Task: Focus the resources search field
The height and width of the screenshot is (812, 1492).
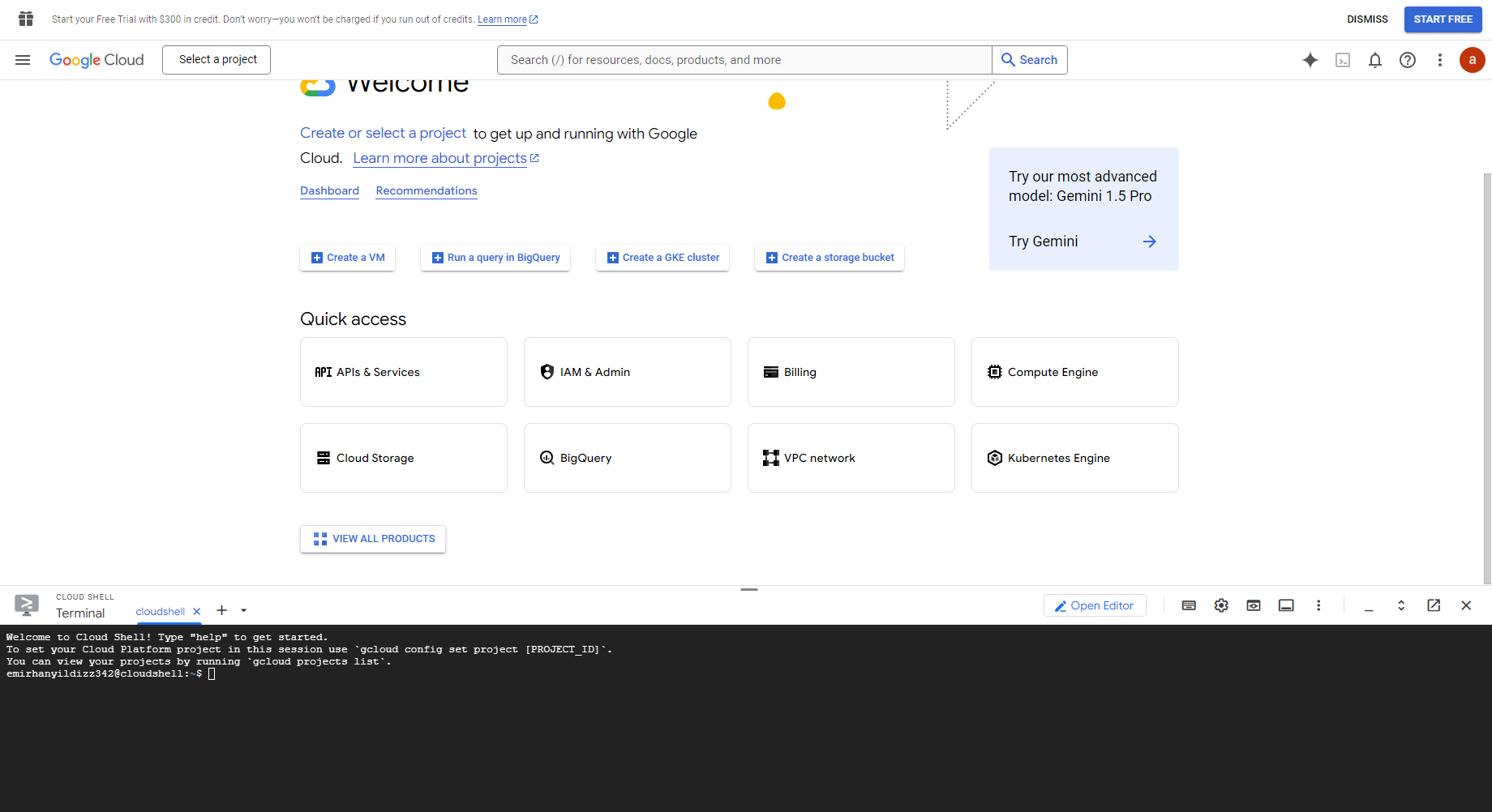Action: tap(744, 60)
